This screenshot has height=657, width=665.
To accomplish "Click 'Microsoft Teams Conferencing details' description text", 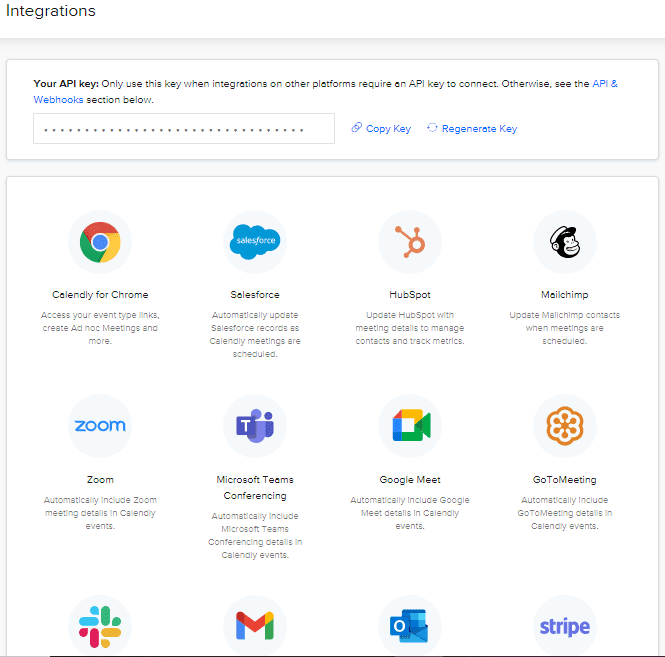I will (255, 535).
